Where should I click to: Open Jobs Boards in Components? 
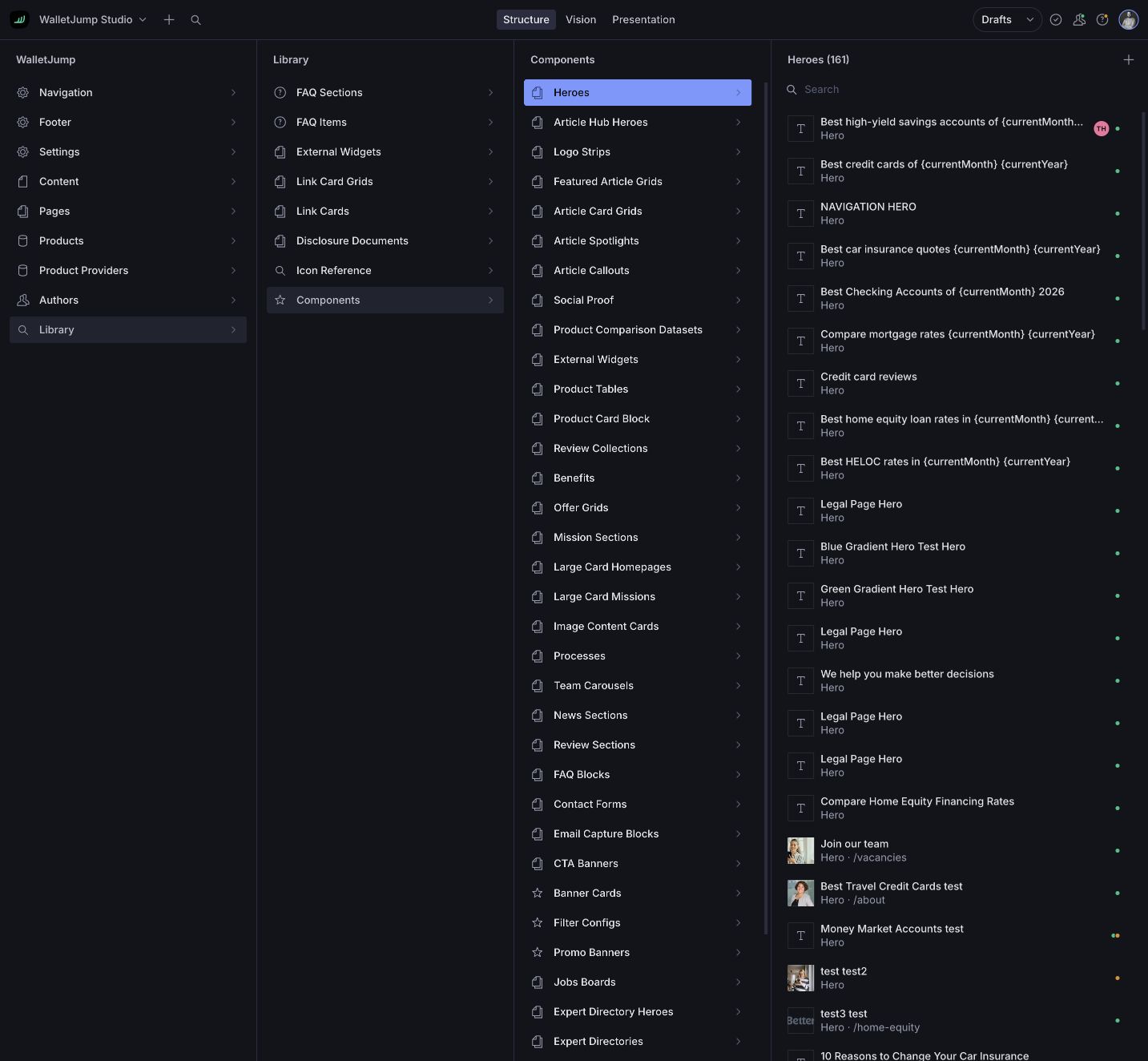(638, 982)
